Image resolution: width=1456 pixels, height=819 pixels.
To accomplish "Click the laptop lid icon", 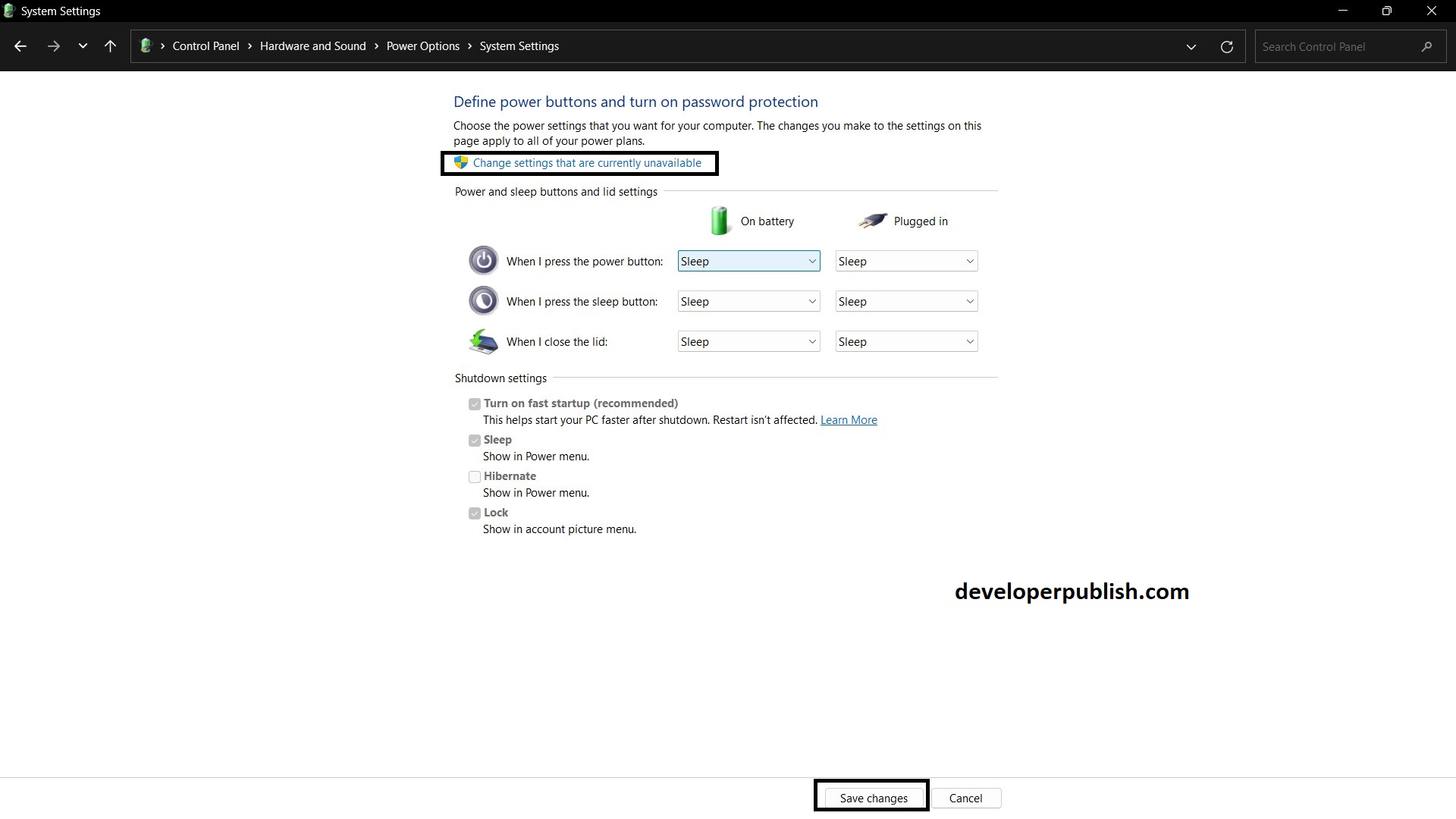I will click(x=483, y=341).
